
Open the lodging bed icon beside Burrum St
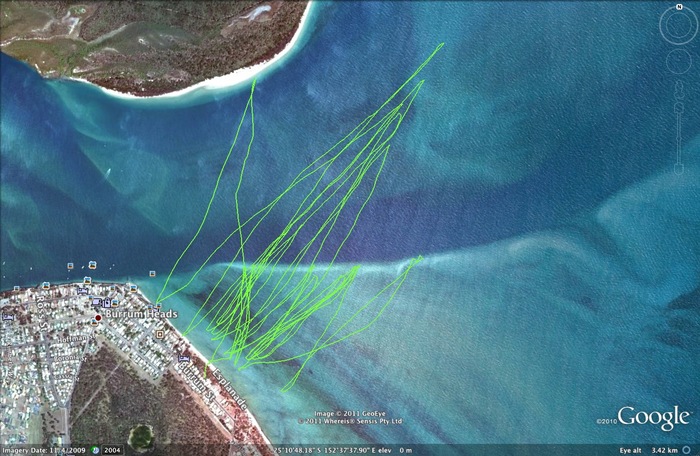click(183, 357)
